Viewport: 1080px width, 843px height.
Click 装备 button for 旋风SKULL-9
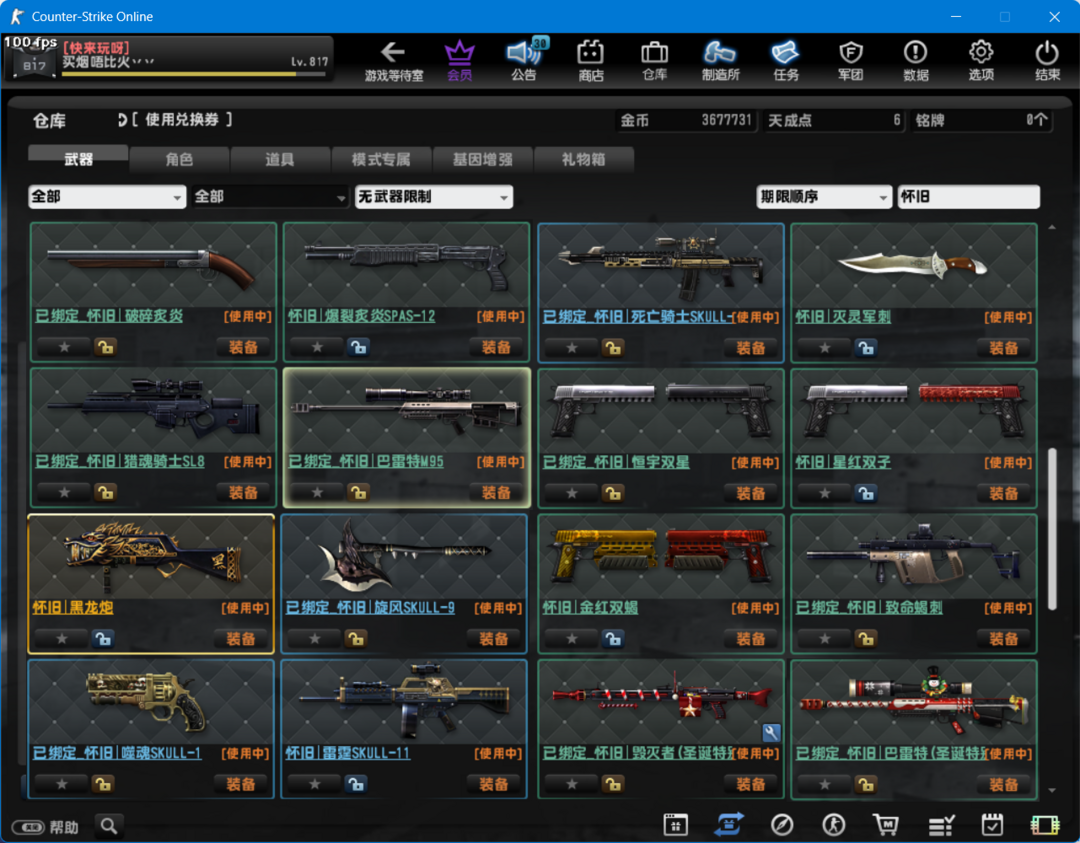pyautogui.click(x=494, y=638)
